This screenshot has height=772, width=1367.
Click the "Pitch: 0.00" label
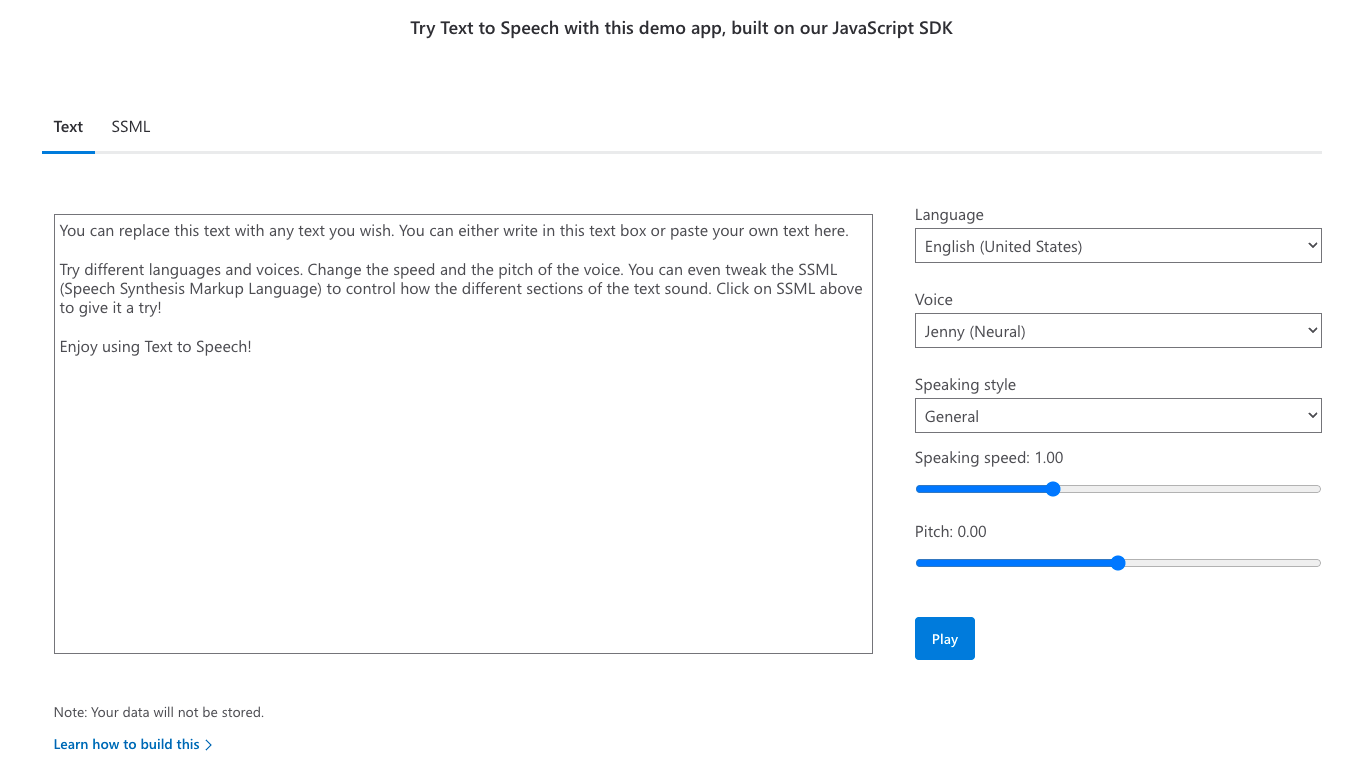tap(950, 532)
